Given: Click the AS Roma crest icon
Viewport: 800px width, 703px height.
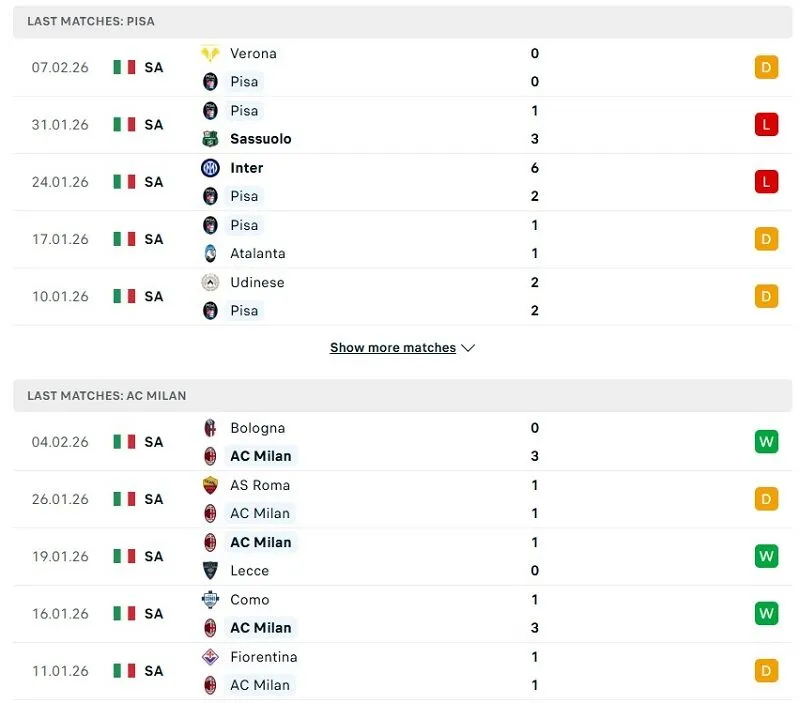Looking at the screenshot, I should (210, 485).
